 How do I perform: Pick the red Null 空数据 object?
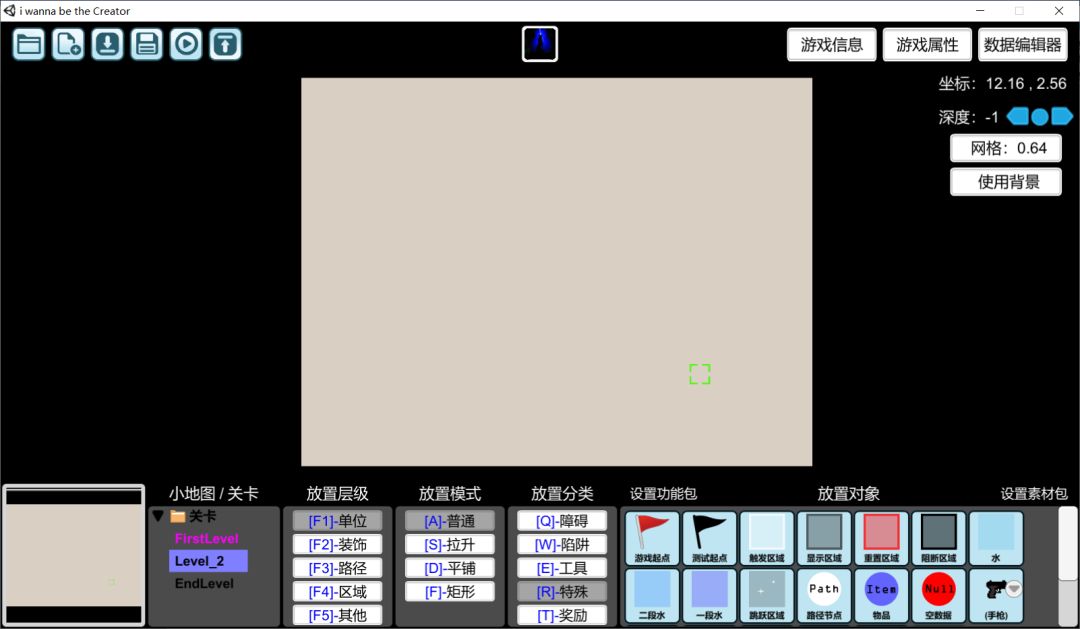pos(939,595)
